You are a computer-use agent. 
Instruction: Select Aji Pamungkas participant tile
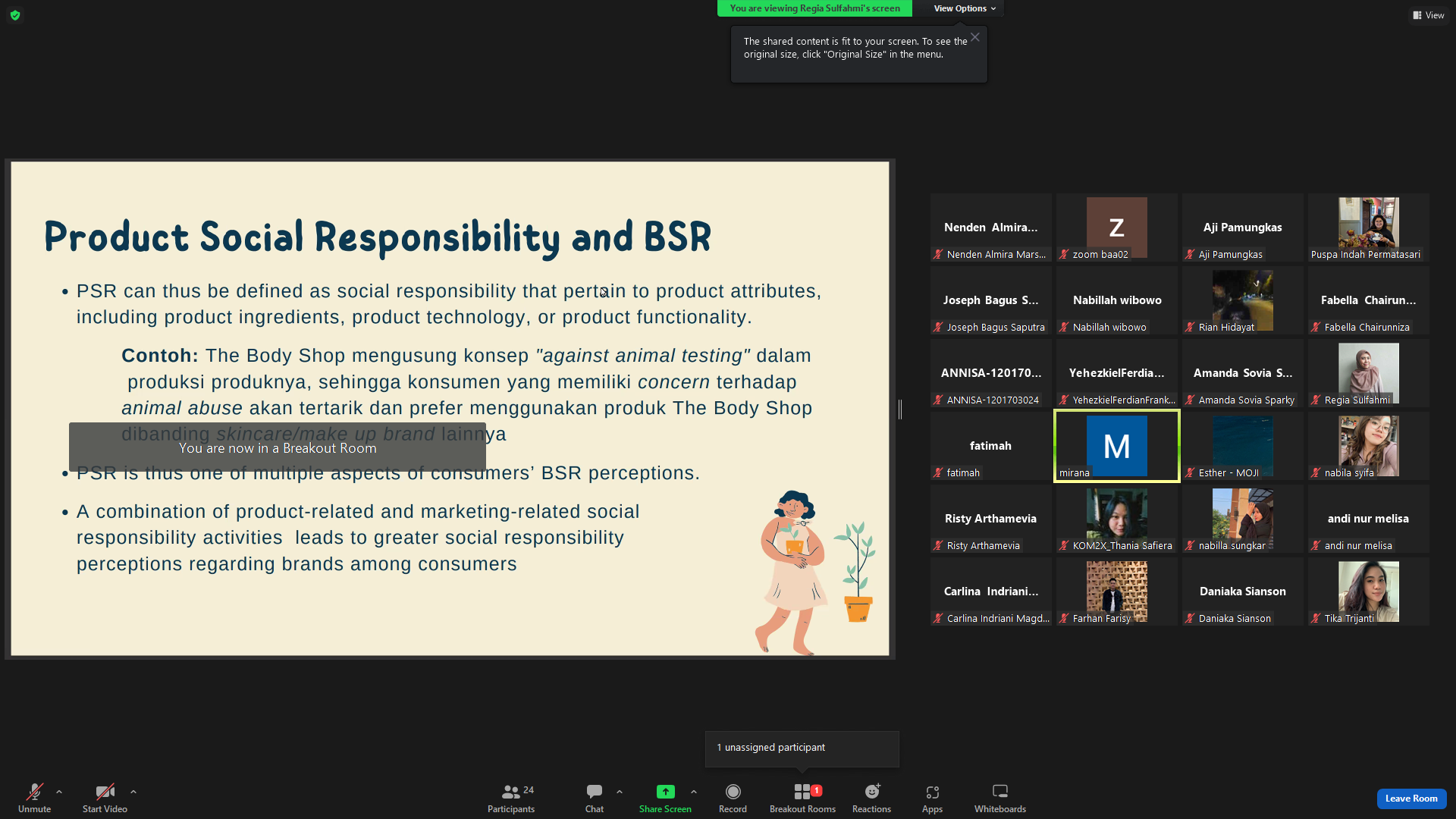pyautogui.click(x=1243, y=227)
